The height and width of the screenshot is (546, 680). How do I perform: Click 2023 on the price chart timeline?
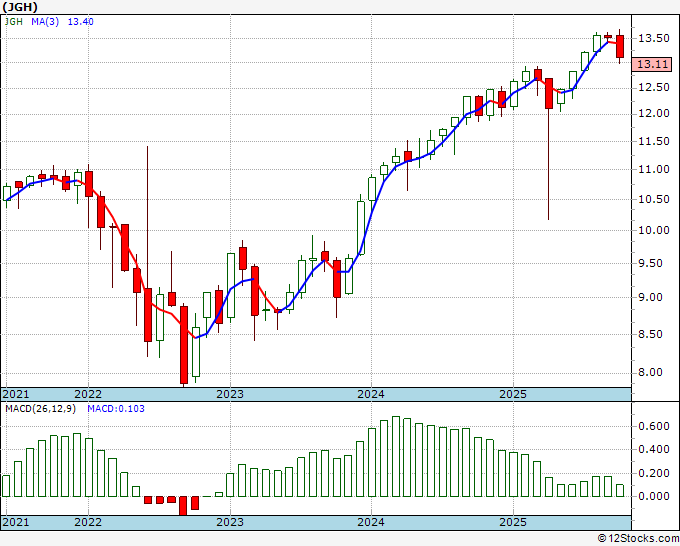click(x=230, y=394)
